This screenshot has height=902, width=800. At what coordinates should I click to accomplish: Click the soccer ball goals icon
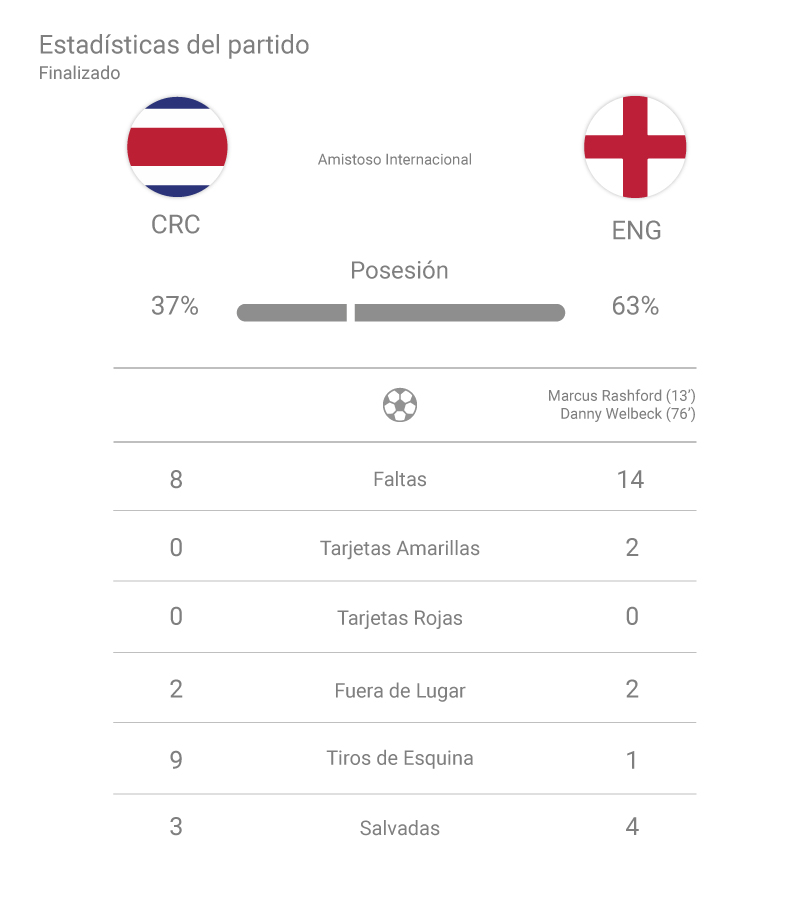click(x=400, y=405)
